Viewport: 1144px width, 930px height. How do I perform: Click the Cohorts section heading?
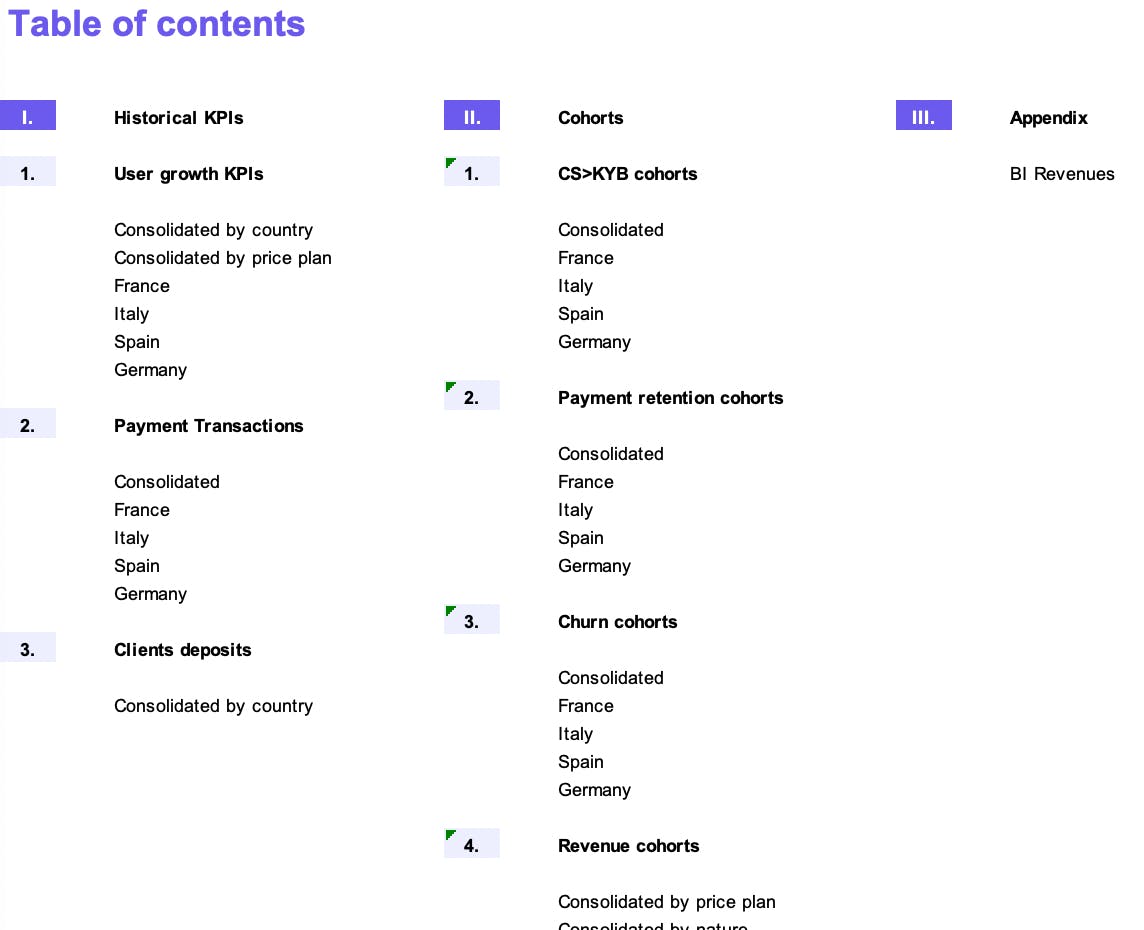point(590,118)
